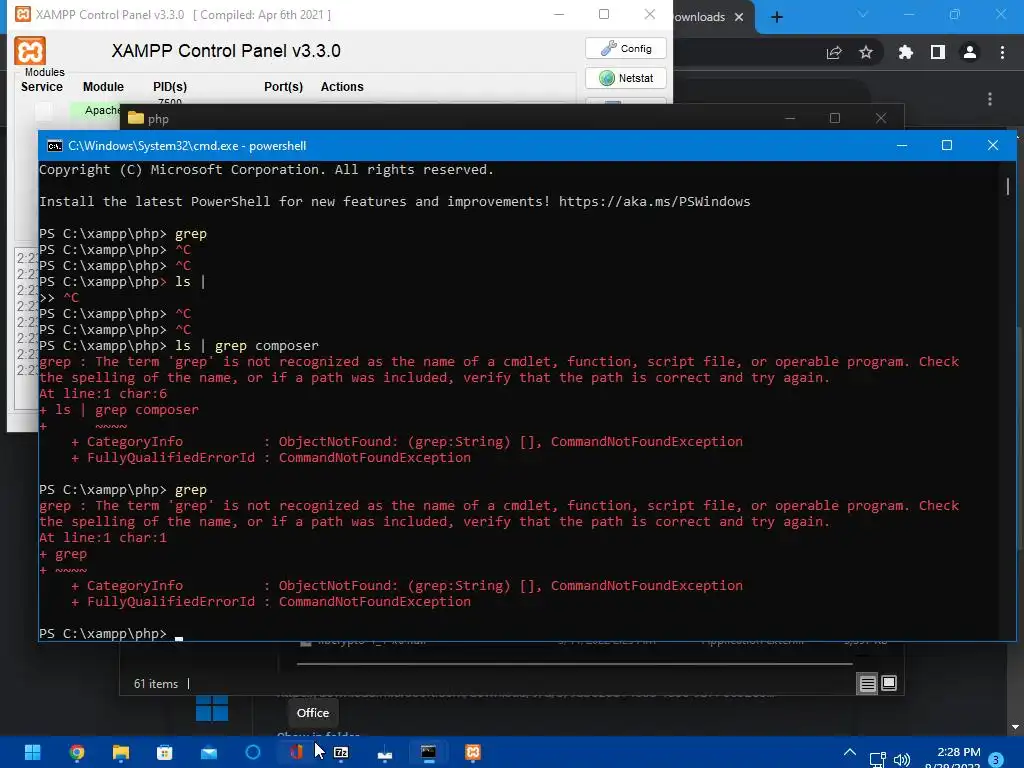Open notification center badge showing 3
Image resolution: width=1024 pixels, height=768 pixels.
click(997, 759)
